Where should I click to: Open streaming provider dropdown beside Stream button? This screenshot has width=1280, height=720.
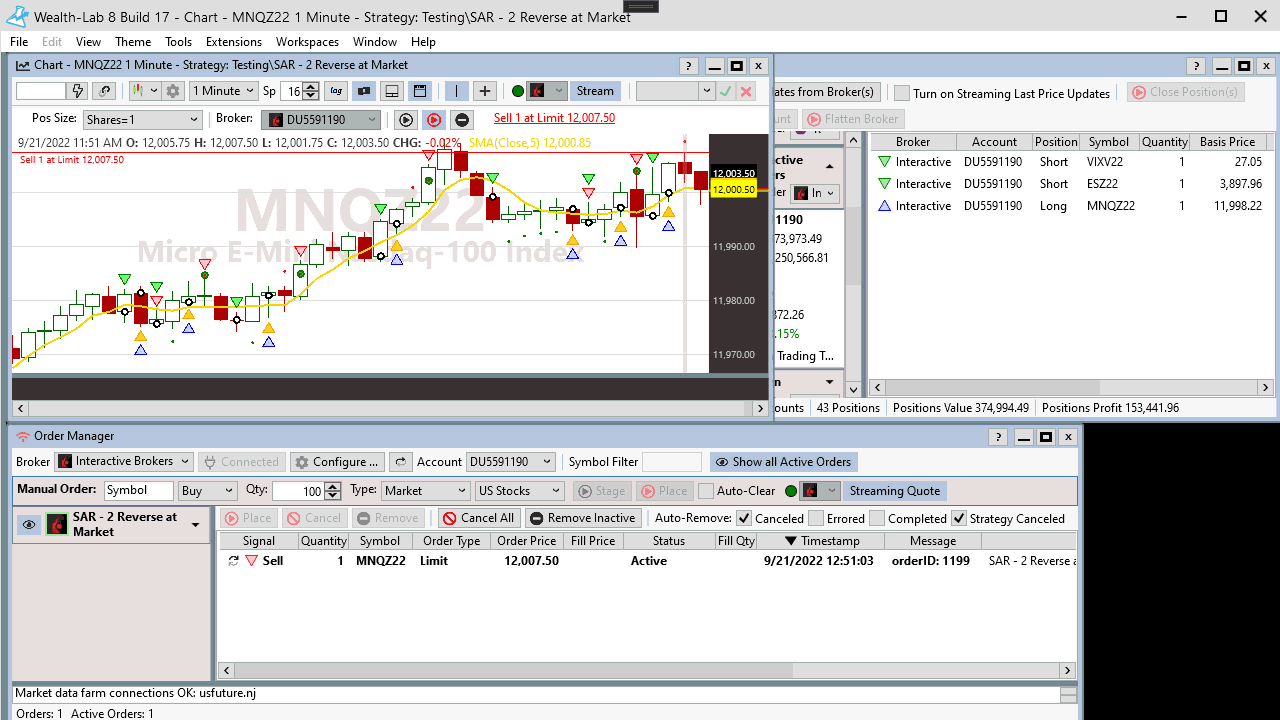(x=547, y=91)
